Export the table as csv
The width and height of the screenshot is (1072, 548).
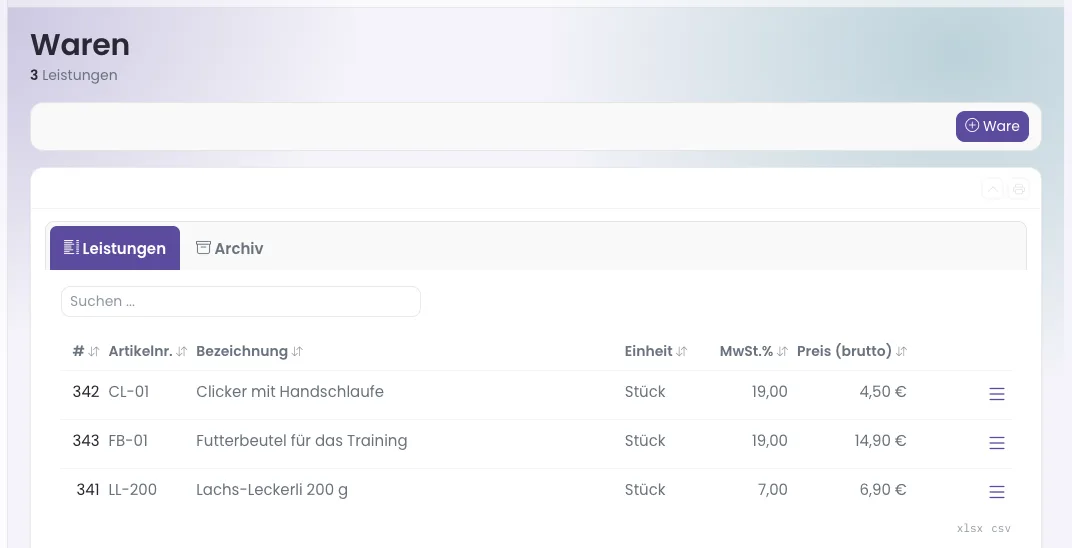[1001, 528]
